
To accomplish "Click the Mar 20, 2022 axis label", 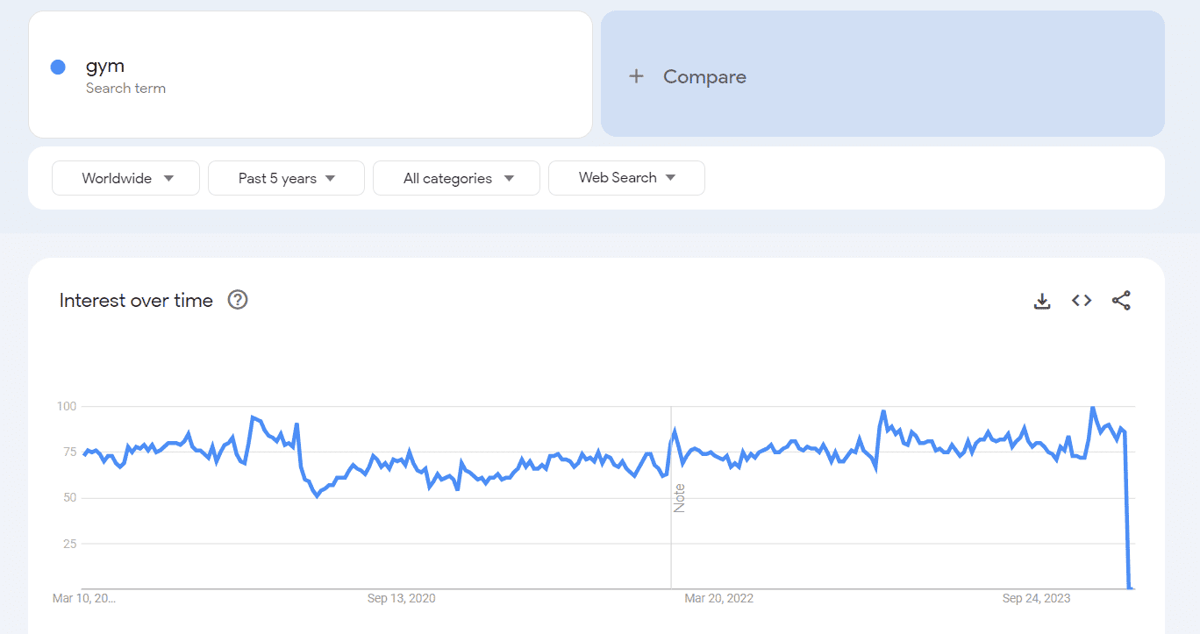I will (x=719, y=598).
